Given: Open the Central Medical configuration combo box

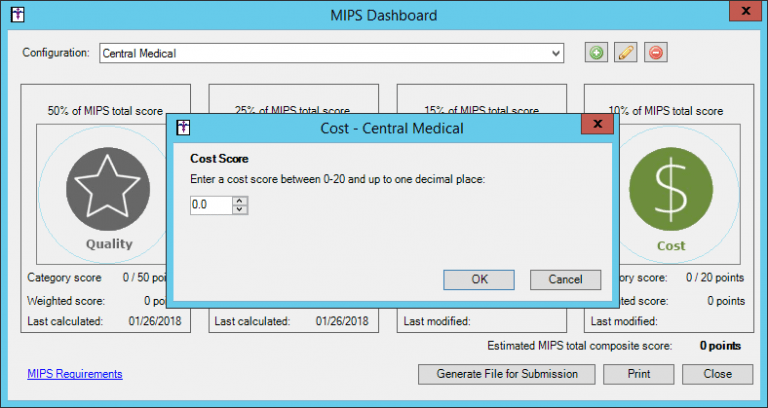Looking at the screenshot, I should (x=330, y=53).
